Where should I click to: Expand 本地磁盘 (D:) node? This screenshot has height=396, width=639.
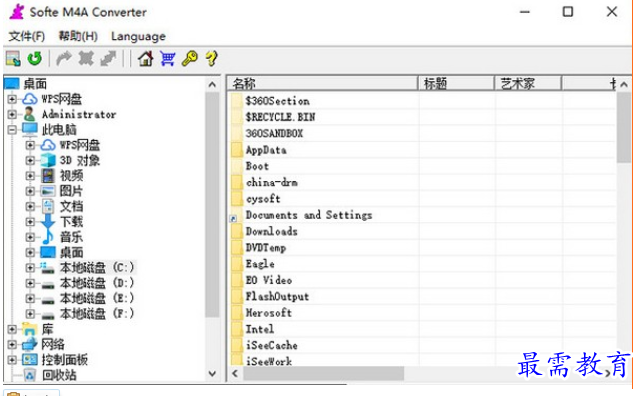pos(30,283)
